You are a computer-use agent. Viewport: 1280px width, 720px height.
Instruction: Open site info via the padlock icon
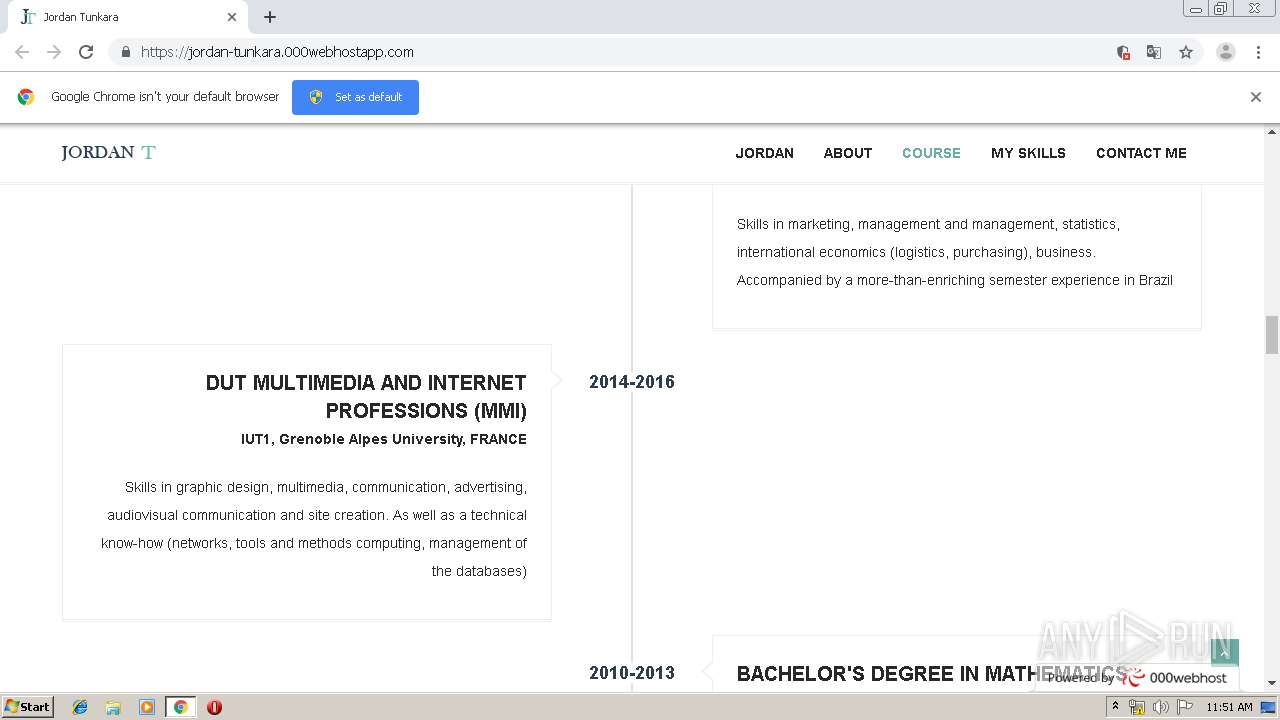point(125,52)
